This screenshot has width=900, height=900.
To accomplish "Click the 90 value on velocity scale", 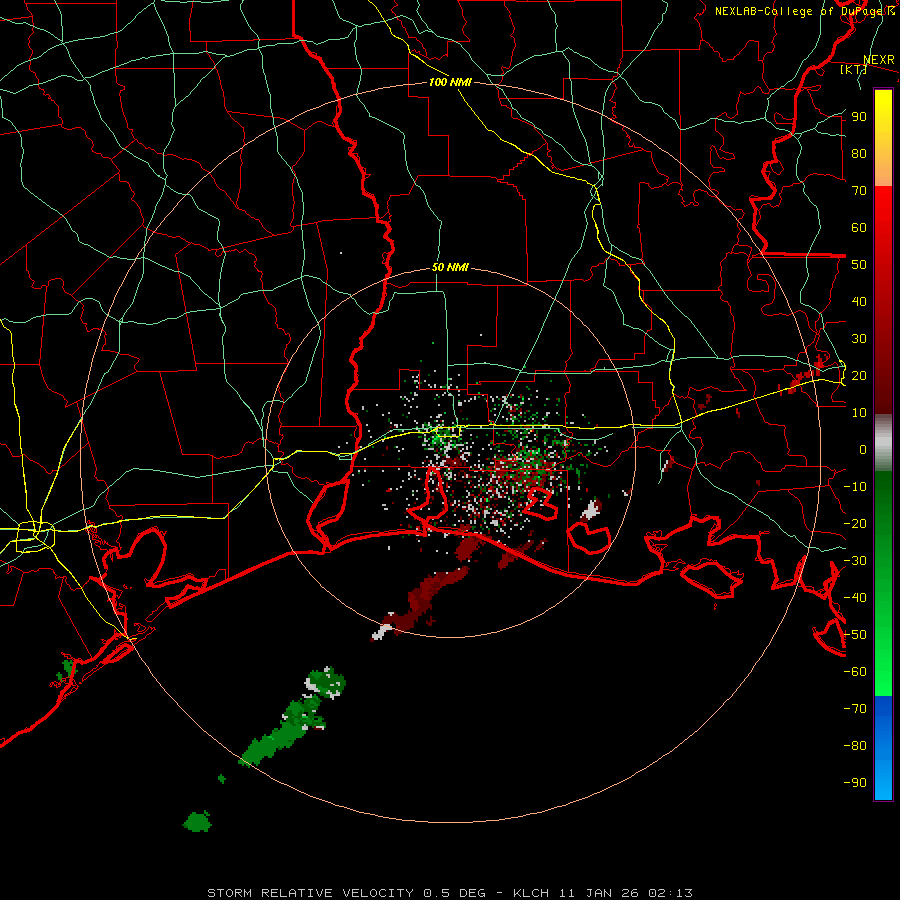I will [859, 117].
